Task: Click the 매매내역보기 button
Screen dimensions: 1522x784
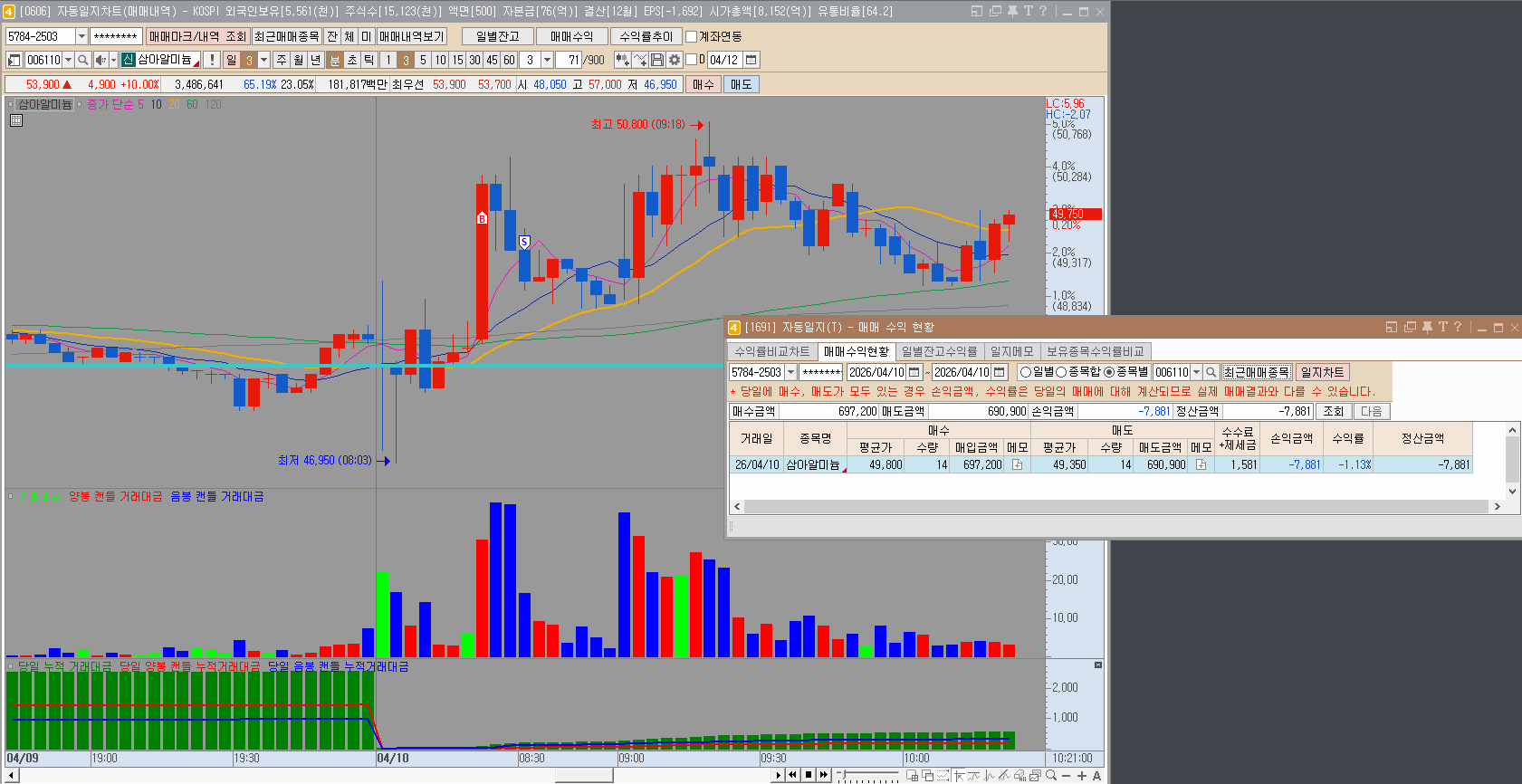Action: tap(412, 36)
